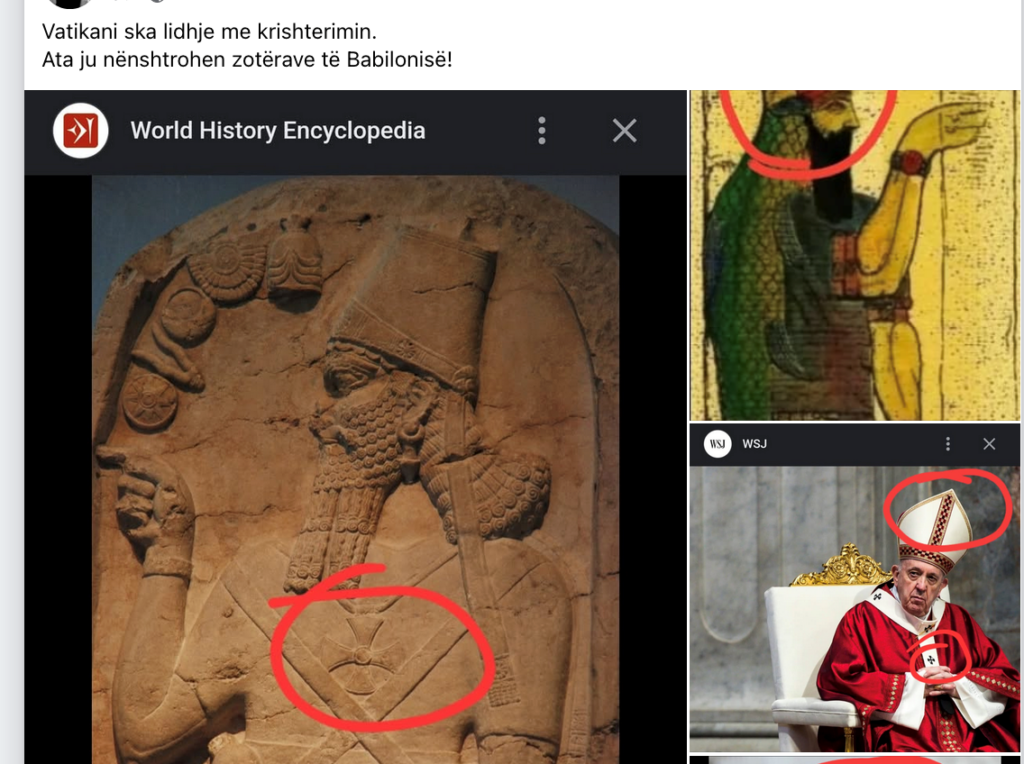Select the line mentioning 'zotërave të Babilonisë'
Viewport: 1024px width, 764px height.
pos(247,59)
